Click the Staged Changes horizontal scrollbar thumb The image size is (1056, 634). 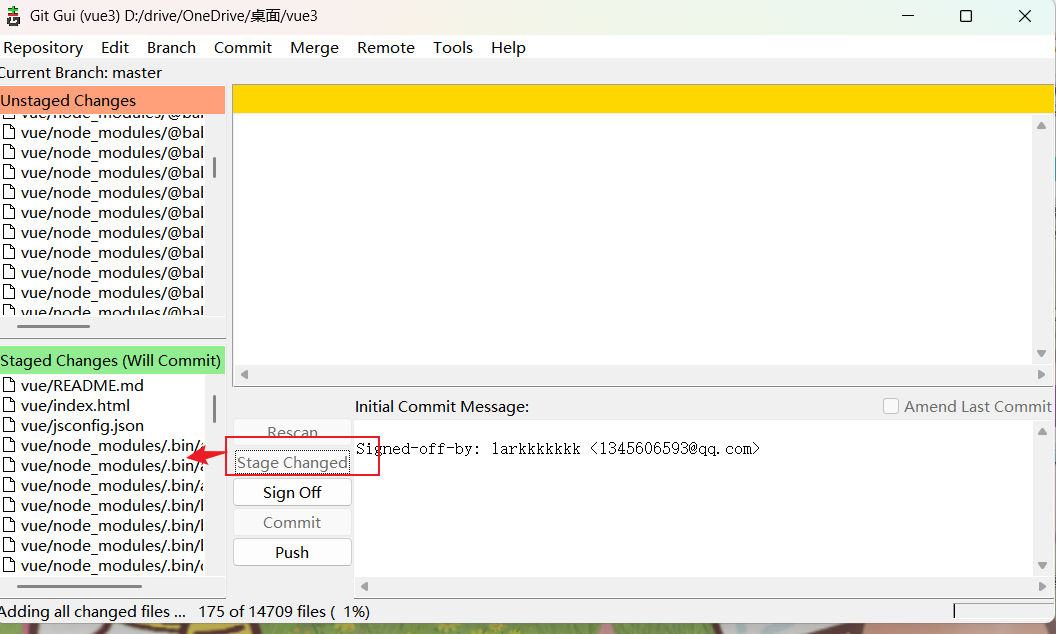tap(79, 587)
